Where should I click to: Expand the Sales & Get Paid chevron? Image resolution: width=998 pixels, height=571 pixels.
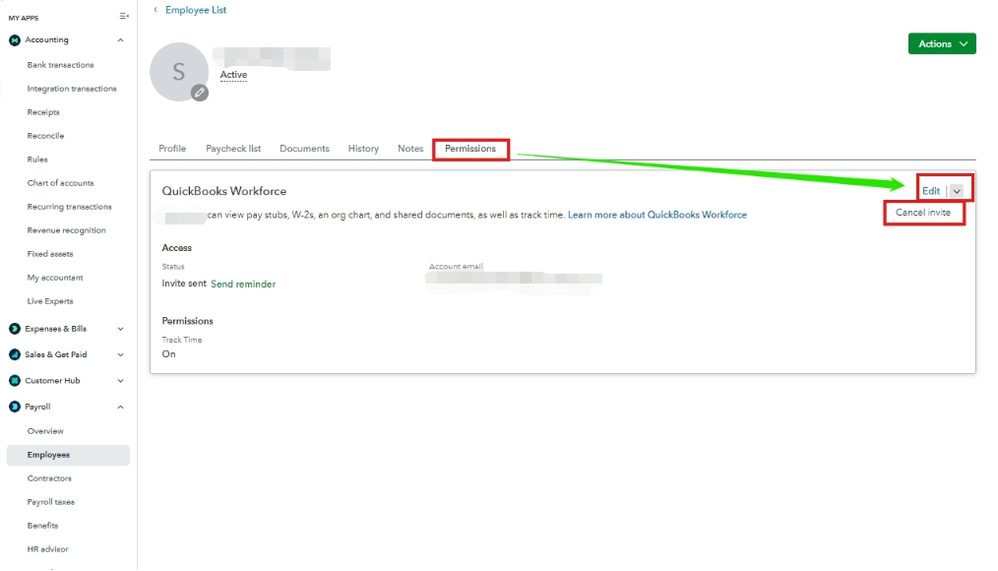[x=120, y=355]
